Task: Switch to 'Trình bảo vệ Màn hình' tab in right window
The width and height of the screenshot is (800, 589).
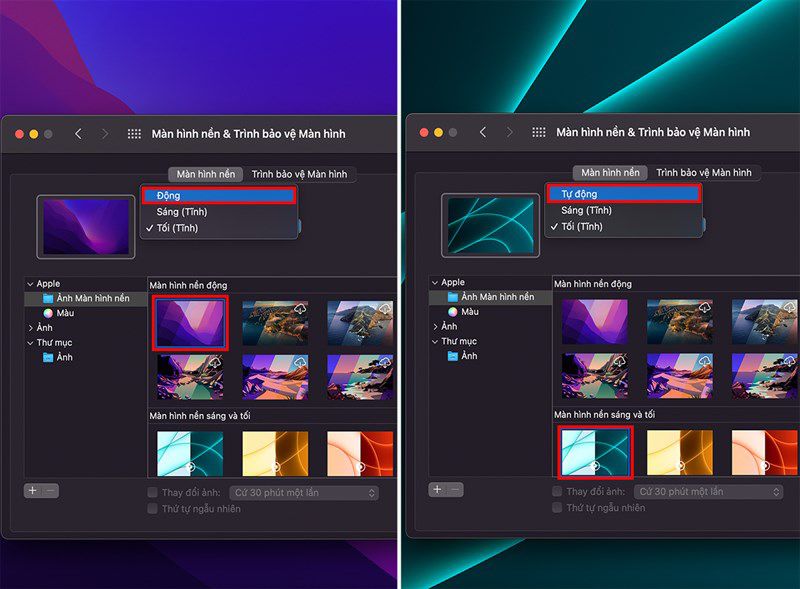Action: pos(704,173)
